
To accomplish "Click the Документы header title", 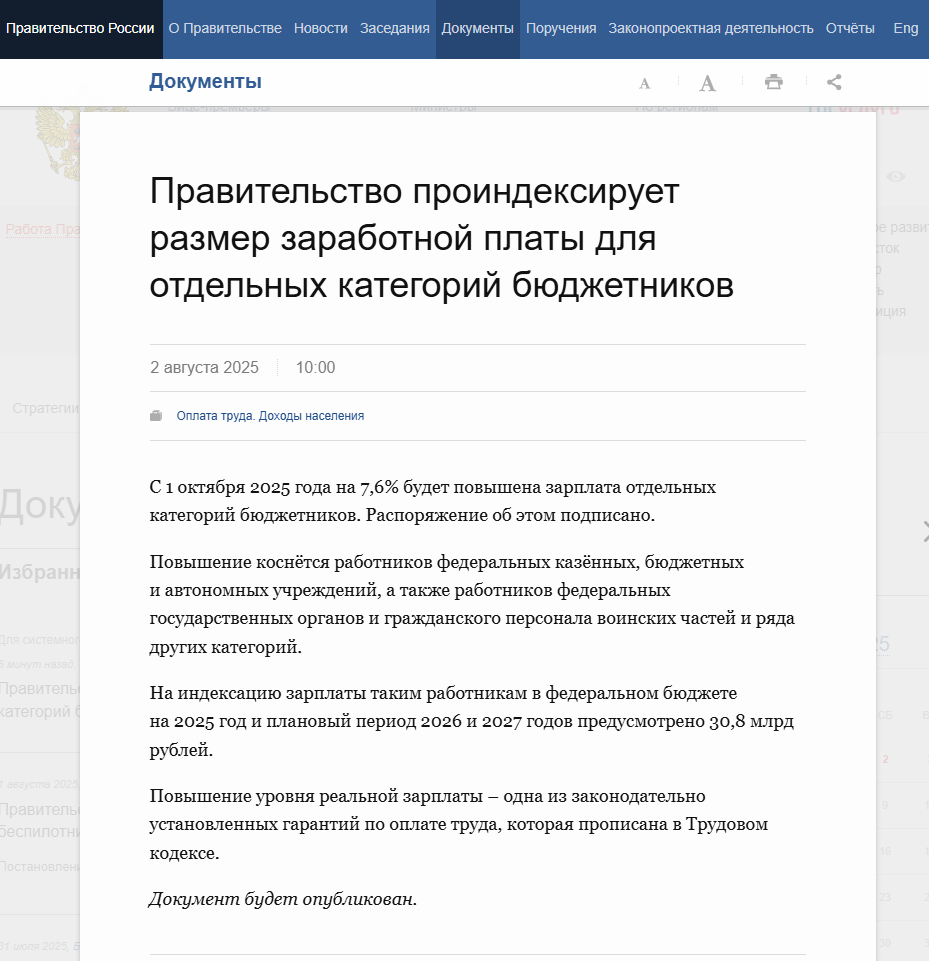I will coord(205,81).
